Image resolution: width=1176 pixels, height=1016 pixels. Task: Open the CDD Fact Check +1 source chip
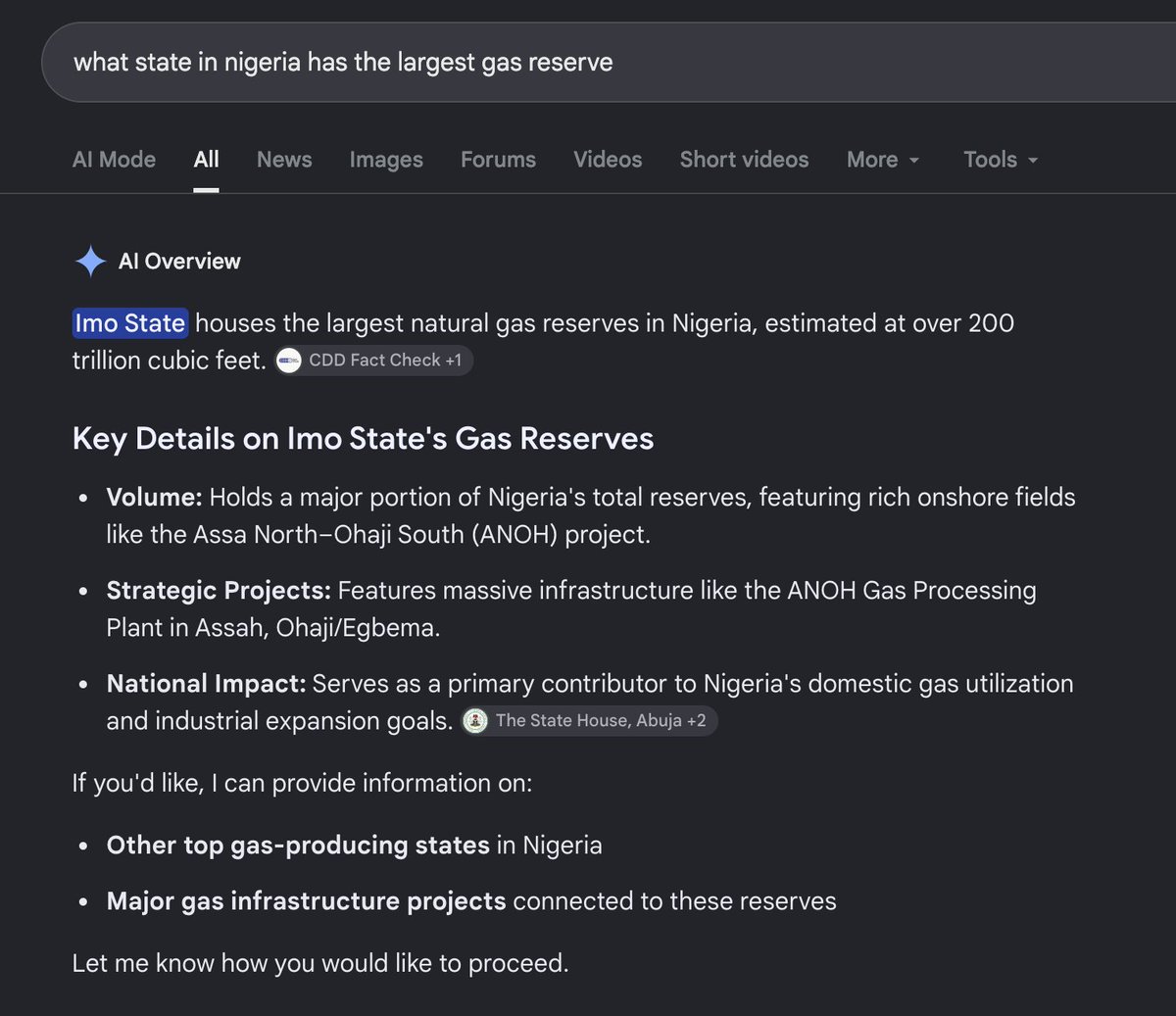pos(373,361)
